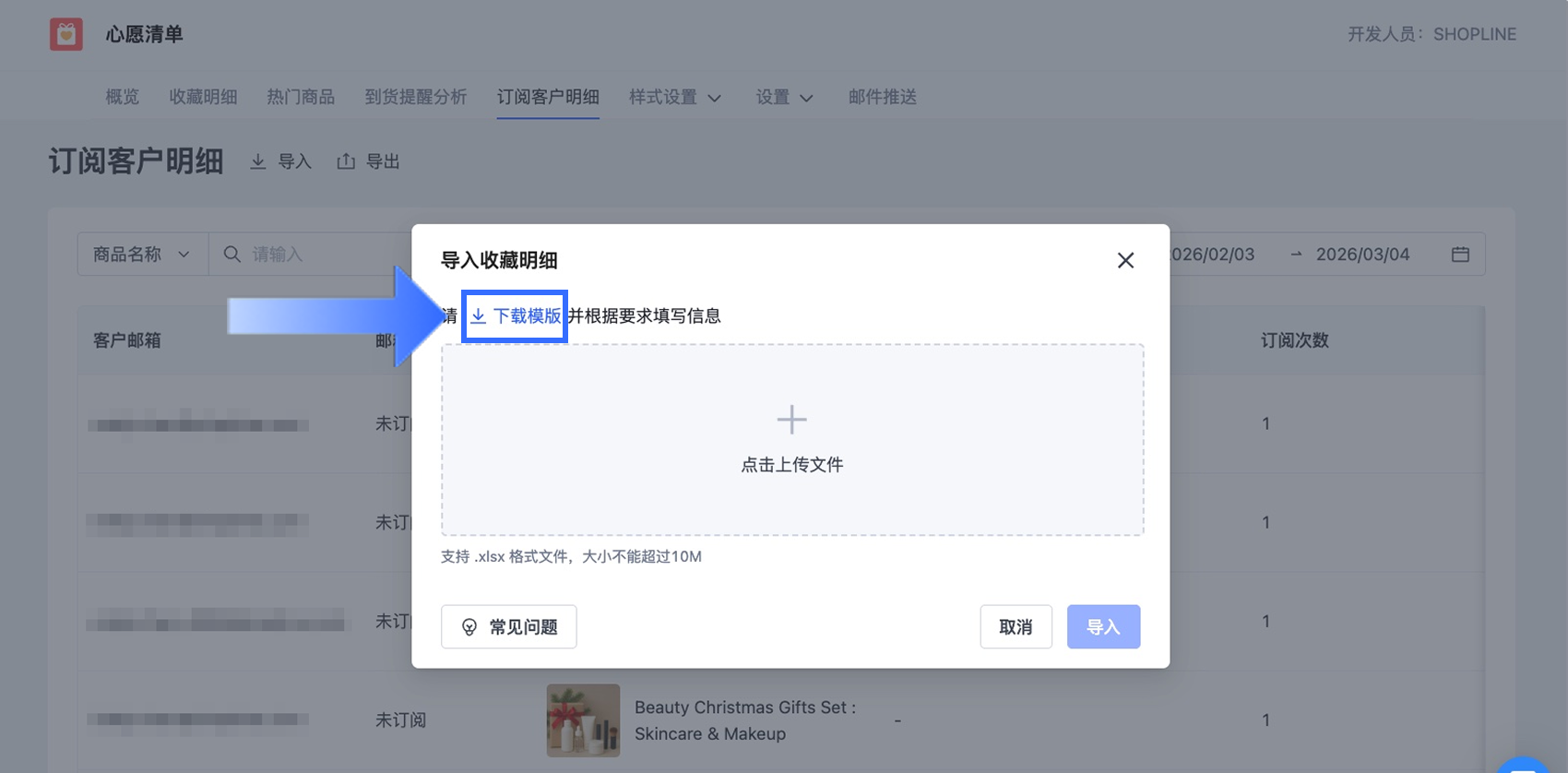Open the 邮件推送 tab

883,97
